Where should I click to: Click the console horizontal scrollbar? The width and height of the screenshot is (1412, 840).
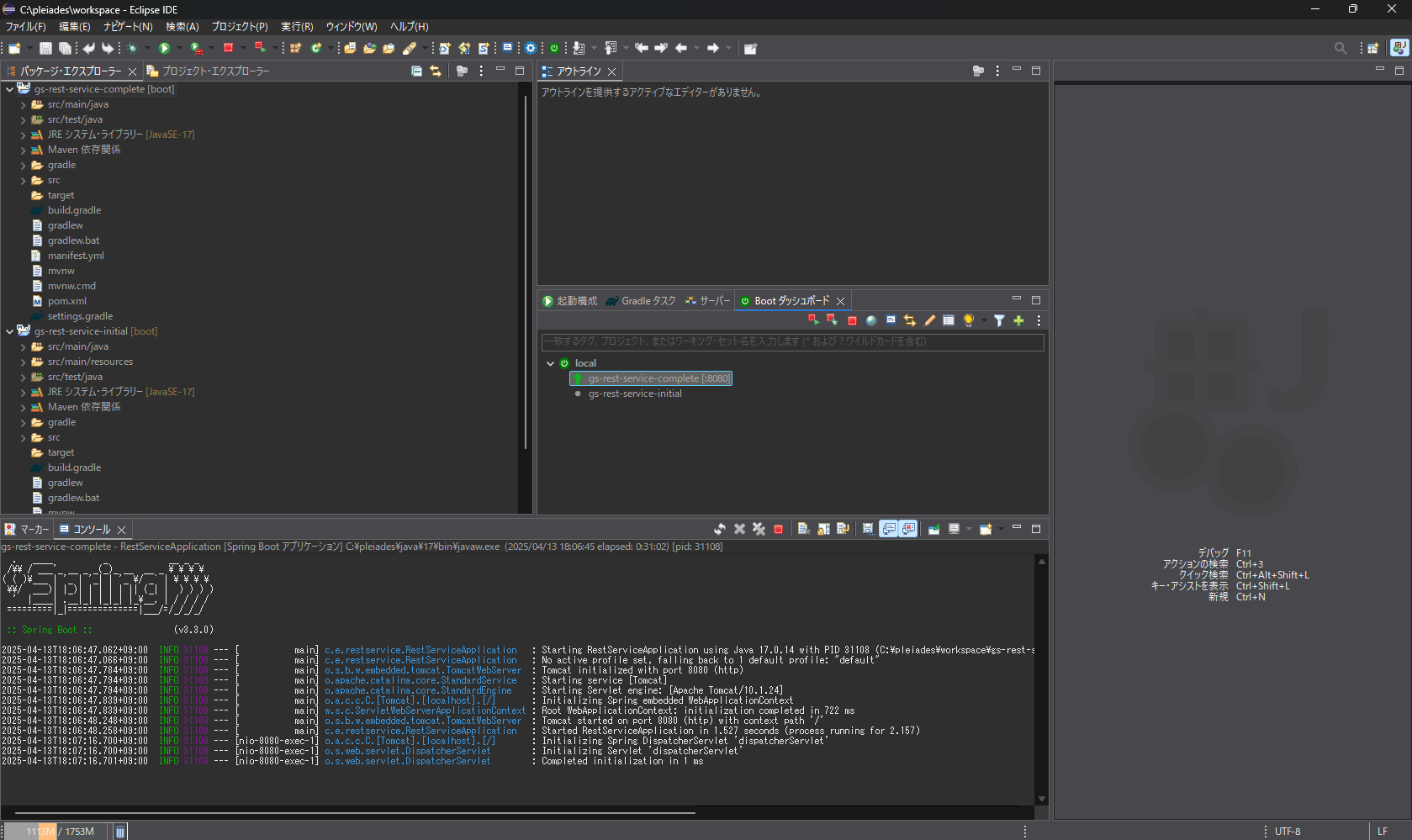pyautogui.click(x=355, y=813)
